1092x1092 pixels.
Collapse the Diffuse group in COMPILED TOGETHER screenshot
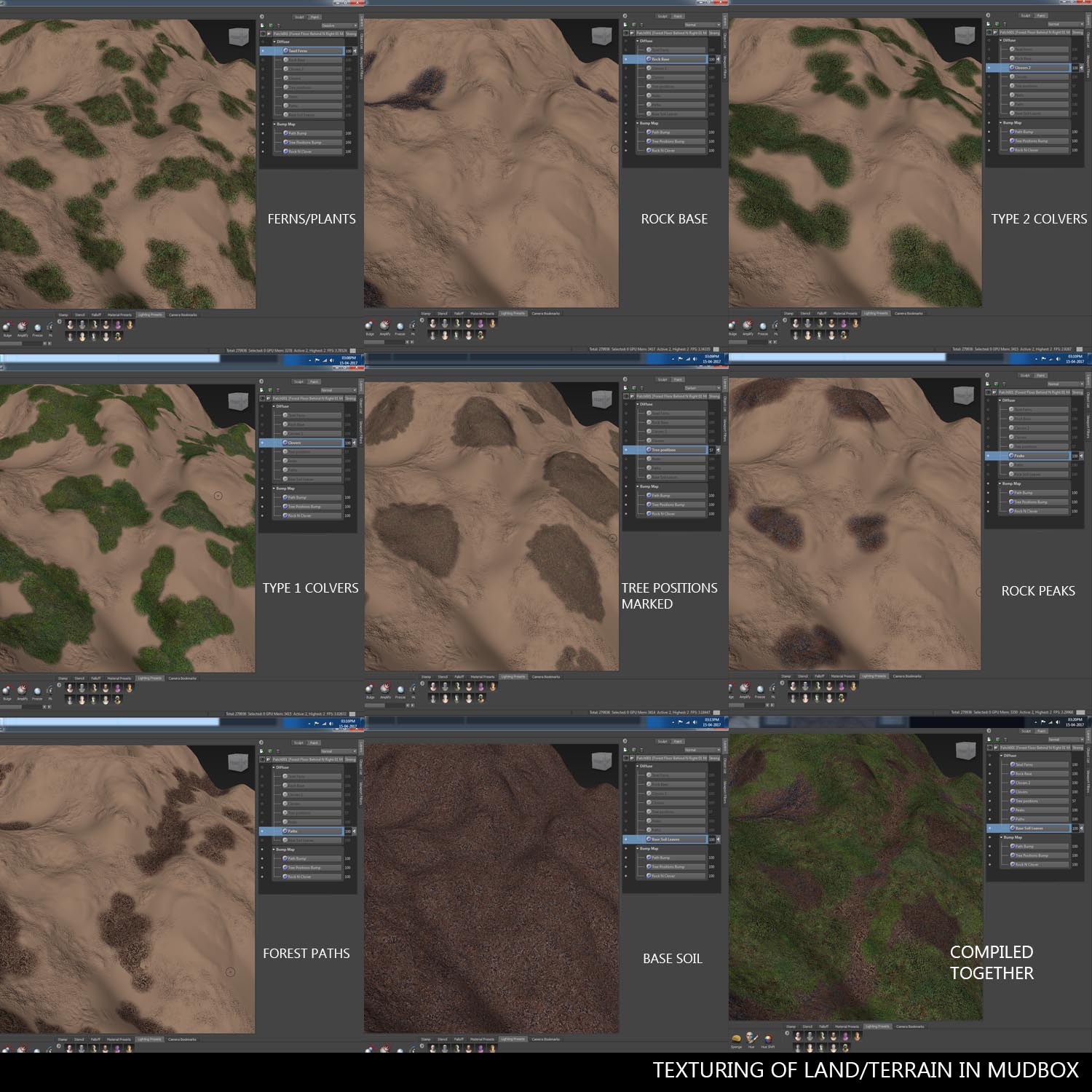[1001, 756]
